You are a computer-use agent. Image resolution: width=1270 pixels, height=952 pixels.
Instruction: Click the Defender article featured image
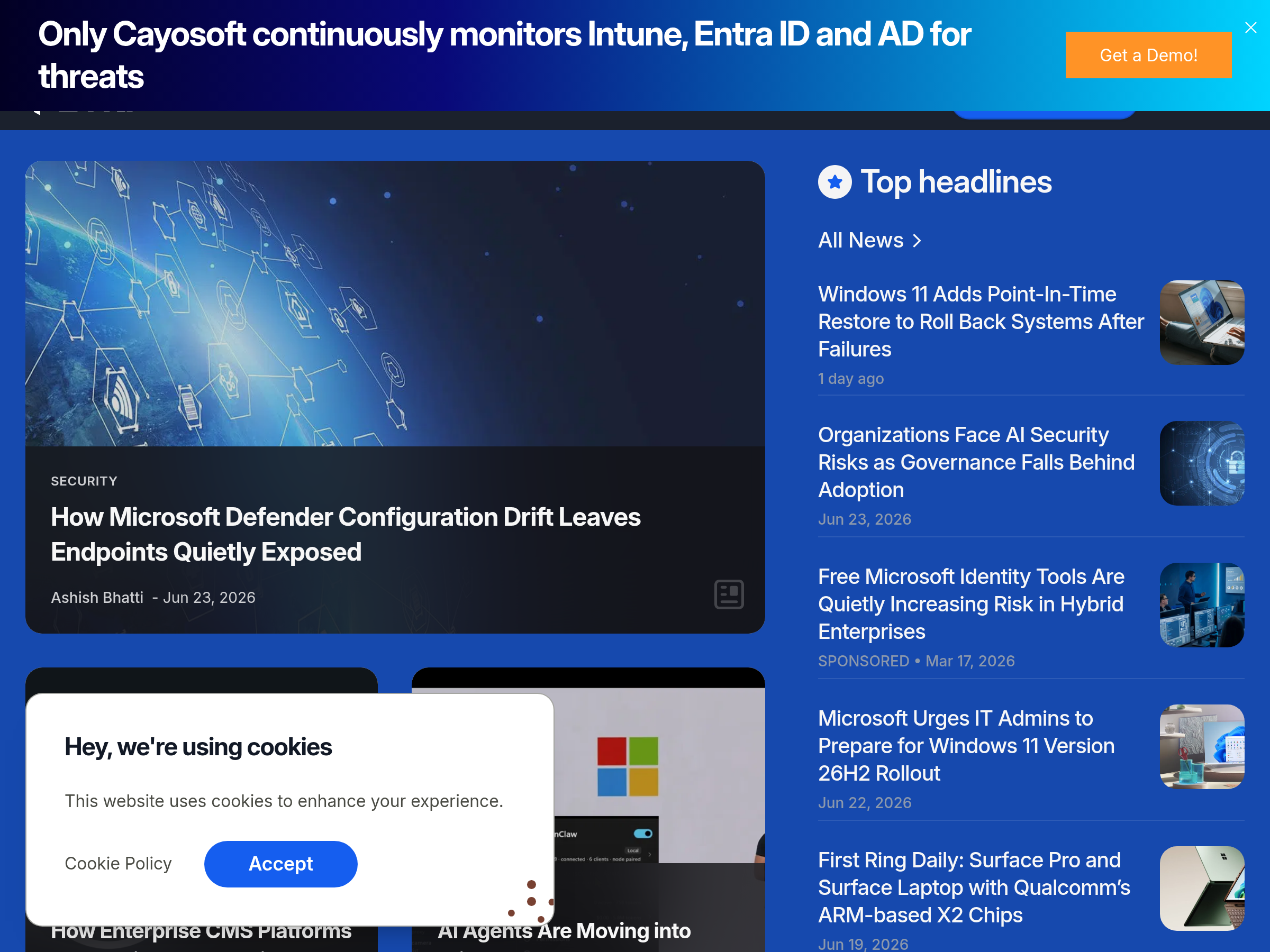[395, 304]
